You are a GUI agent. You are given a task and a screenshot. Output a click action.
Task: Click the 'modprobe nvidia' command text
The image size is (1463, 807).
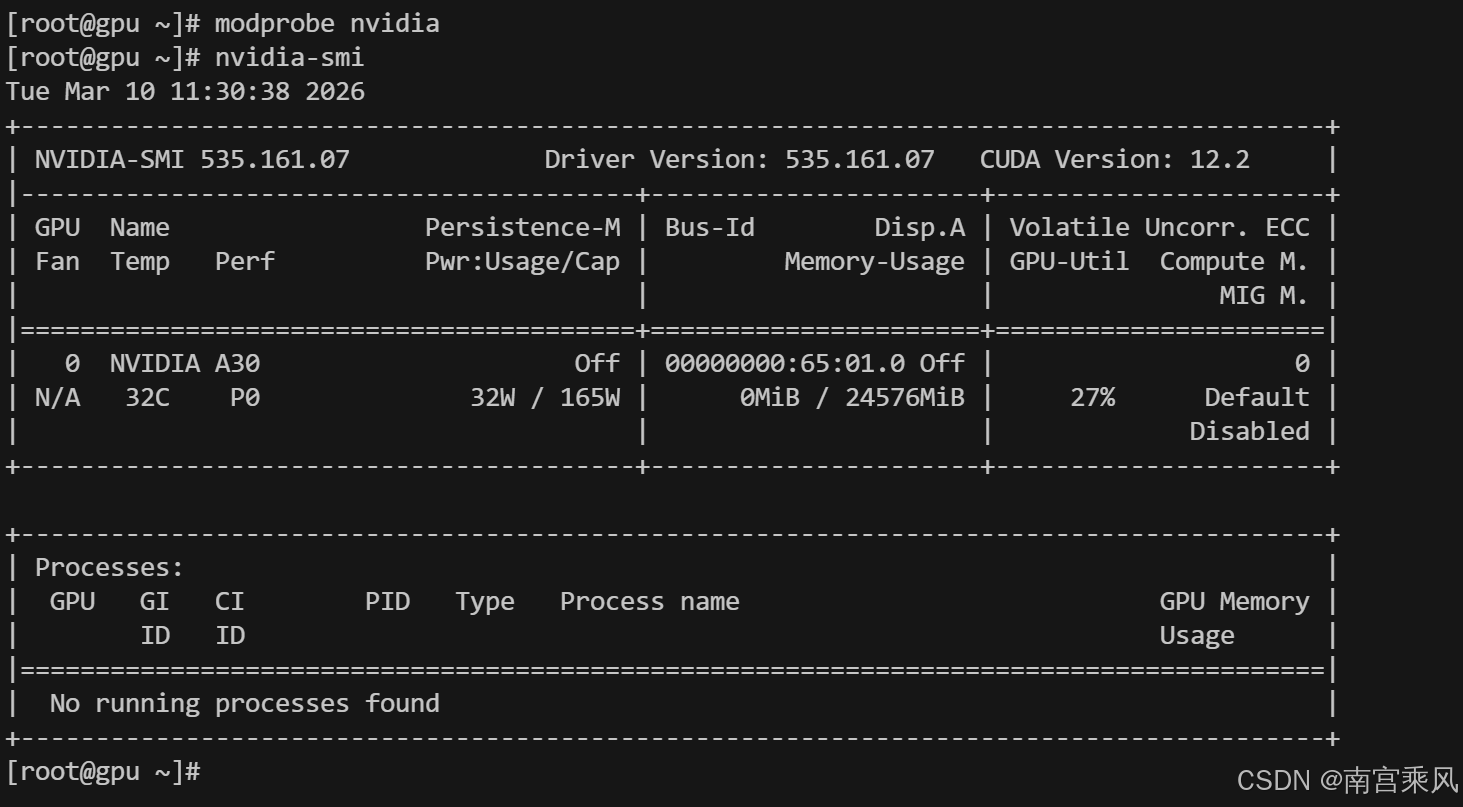[327, 24]
